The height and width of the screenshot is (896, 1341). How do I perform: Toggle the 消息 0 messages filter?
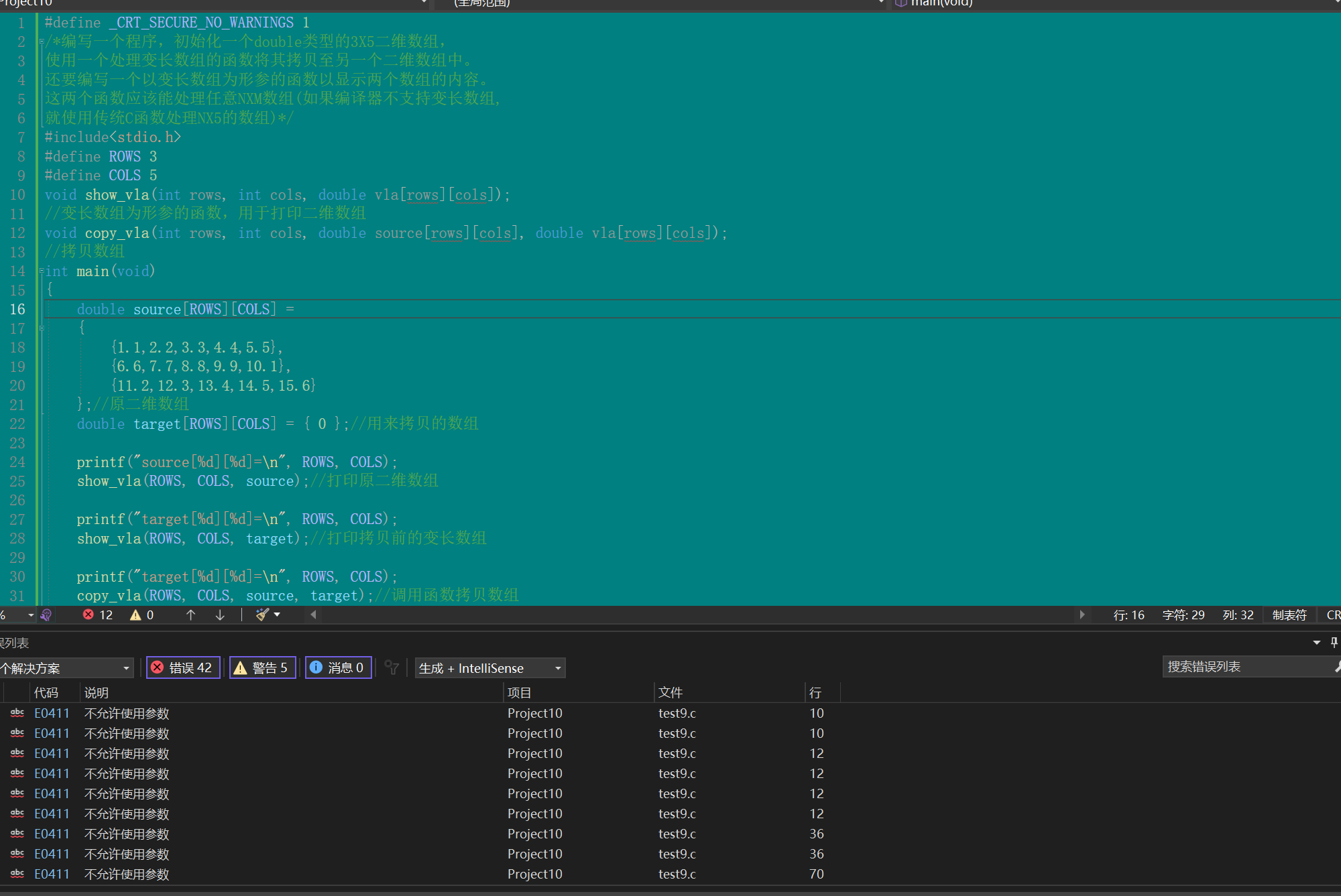click(339, 667)
